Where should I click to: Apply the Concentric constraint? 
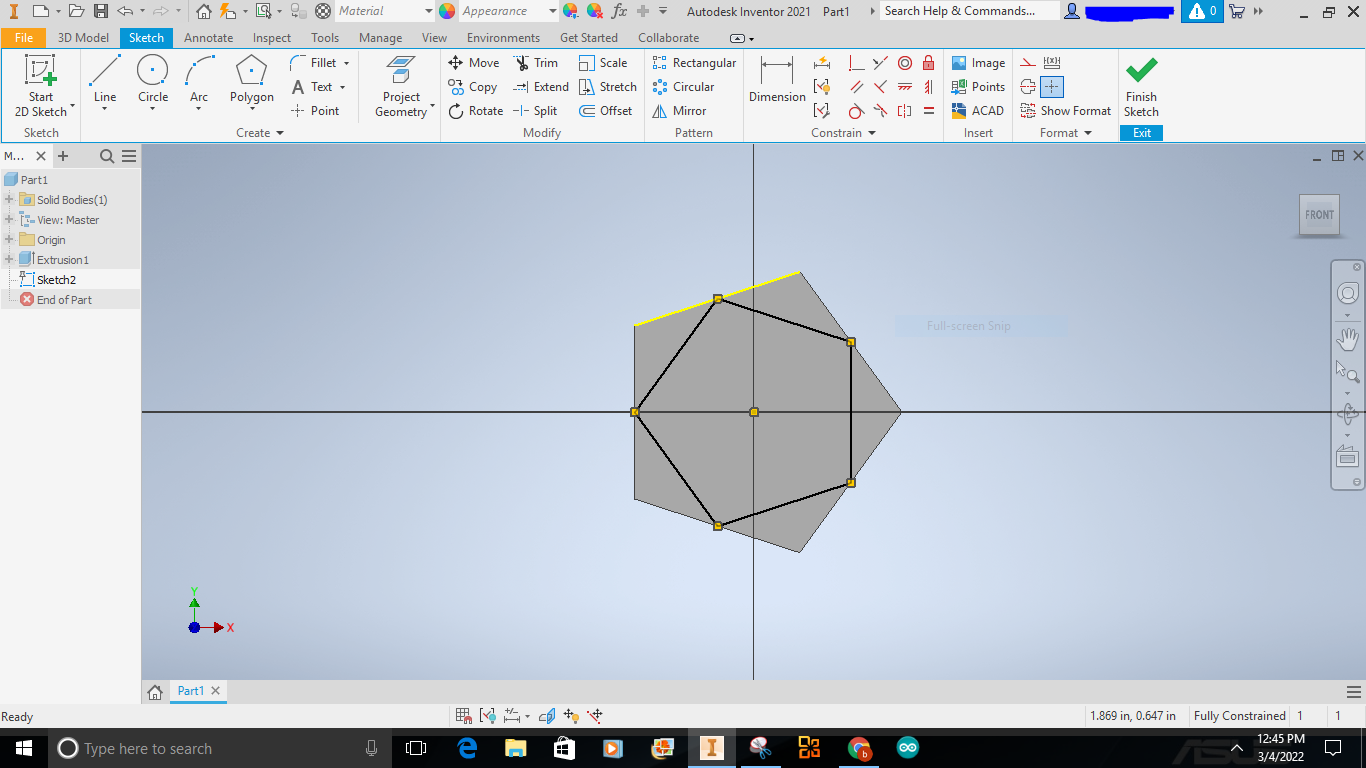coord(905,63)
